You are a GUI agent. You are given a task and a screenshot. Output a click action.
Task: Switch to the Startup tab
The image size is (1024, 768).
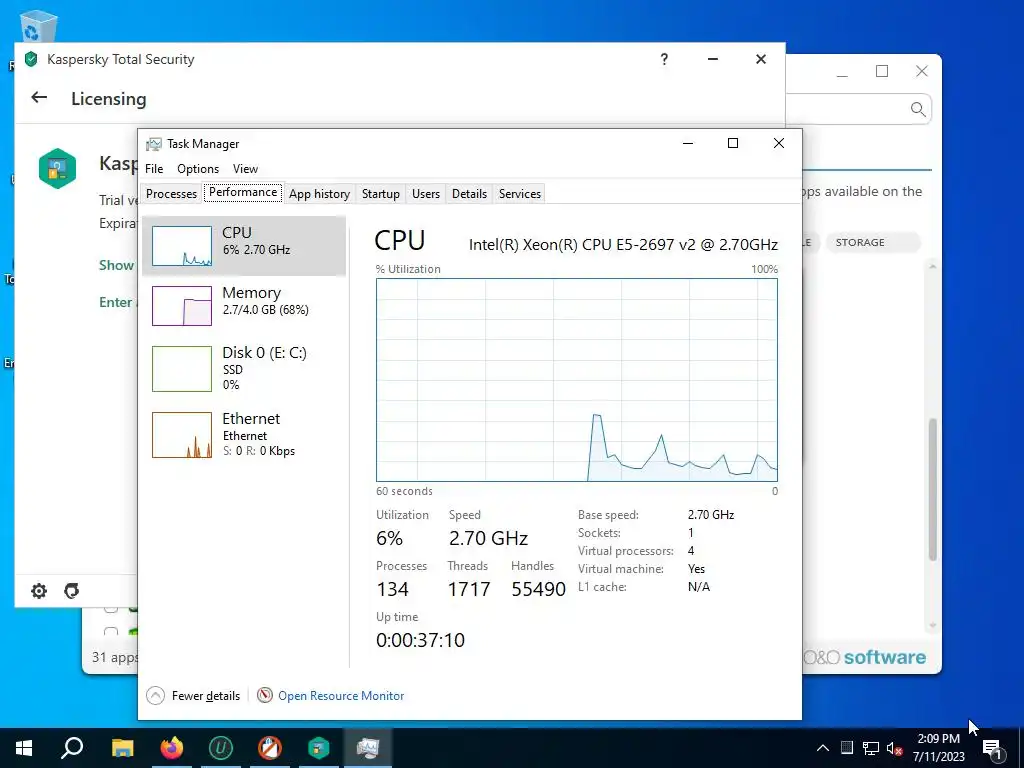click(x=381, y=194)
